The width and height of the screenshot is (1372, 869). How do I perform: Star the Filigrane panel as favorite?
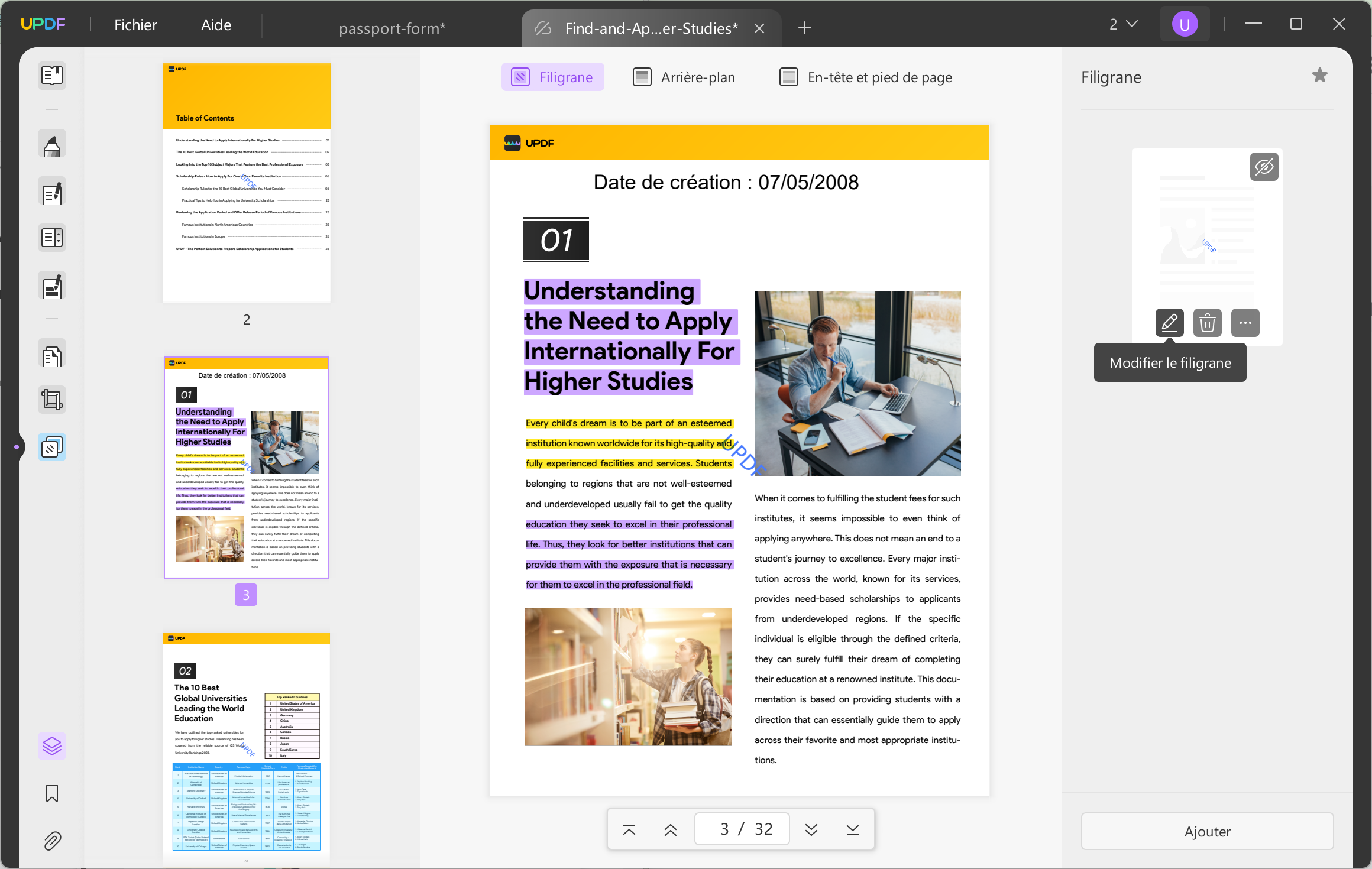(x=1320, y=75)
